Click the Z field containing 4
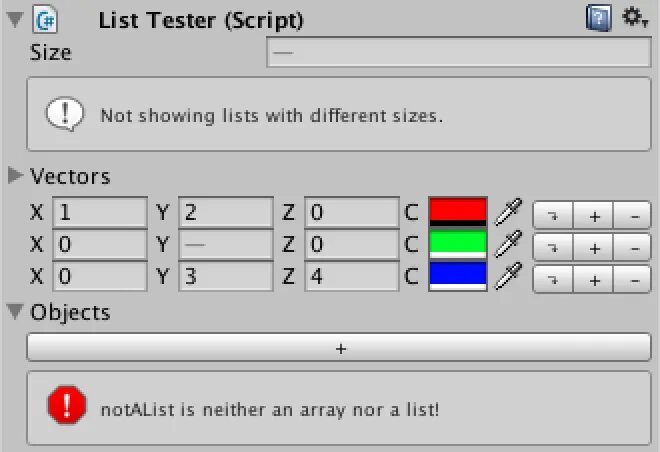 351,277
